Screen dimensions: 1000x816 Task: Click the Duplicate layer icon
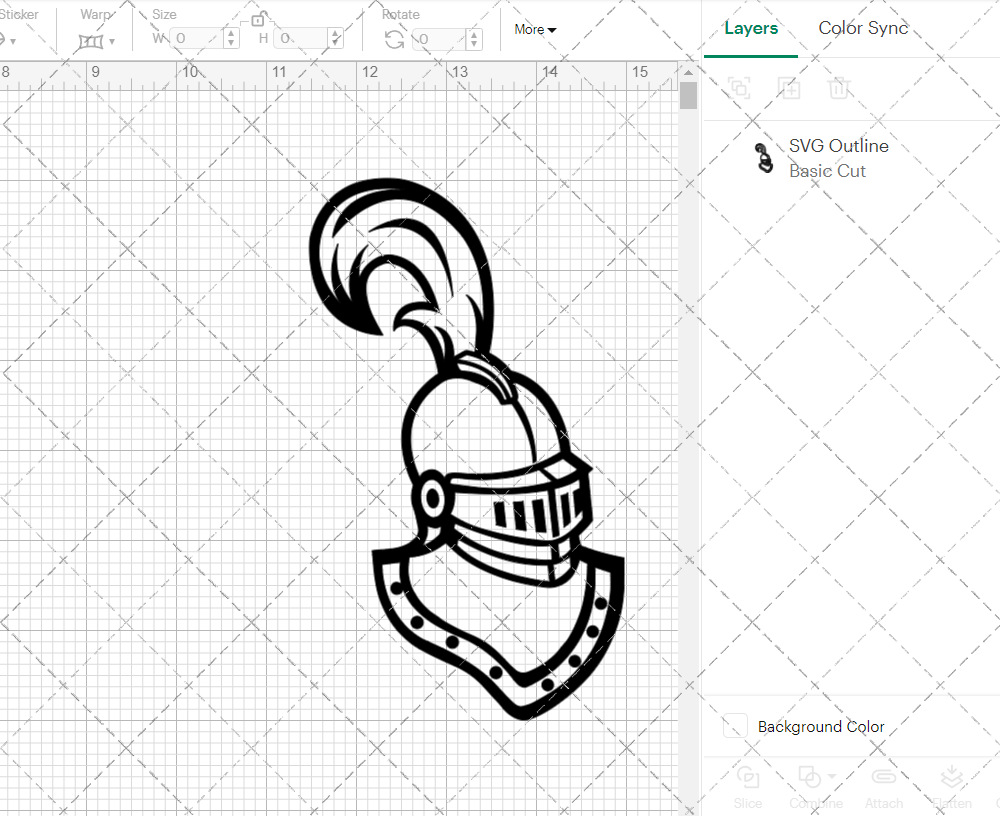tap(789, 87)
